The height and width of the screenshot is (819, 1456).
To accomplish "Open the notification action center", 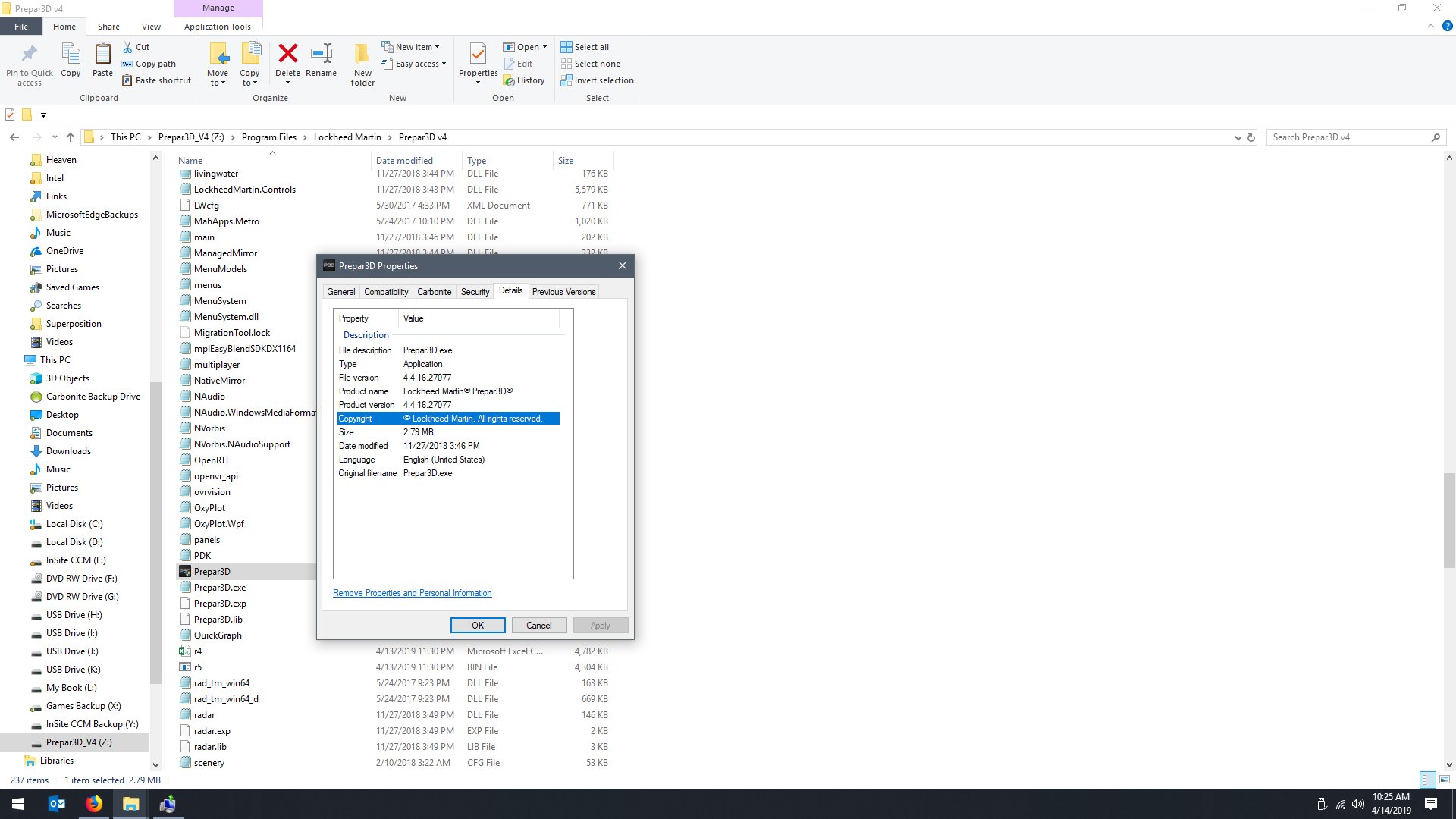I will point(1431,804).
